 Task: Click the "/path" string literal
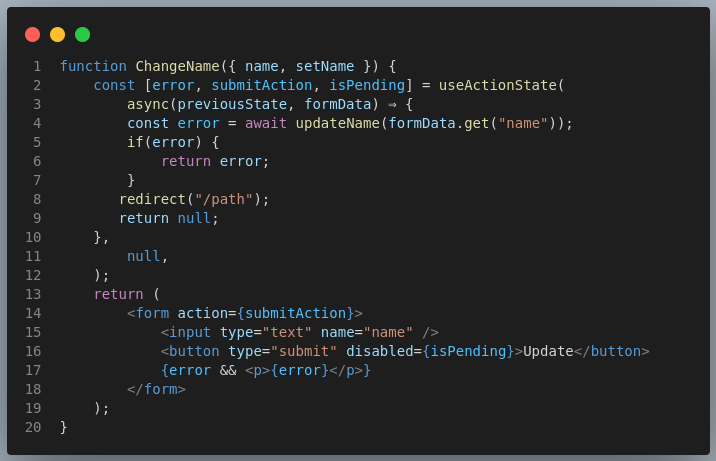pyautogui.click(x=224, y=199)
